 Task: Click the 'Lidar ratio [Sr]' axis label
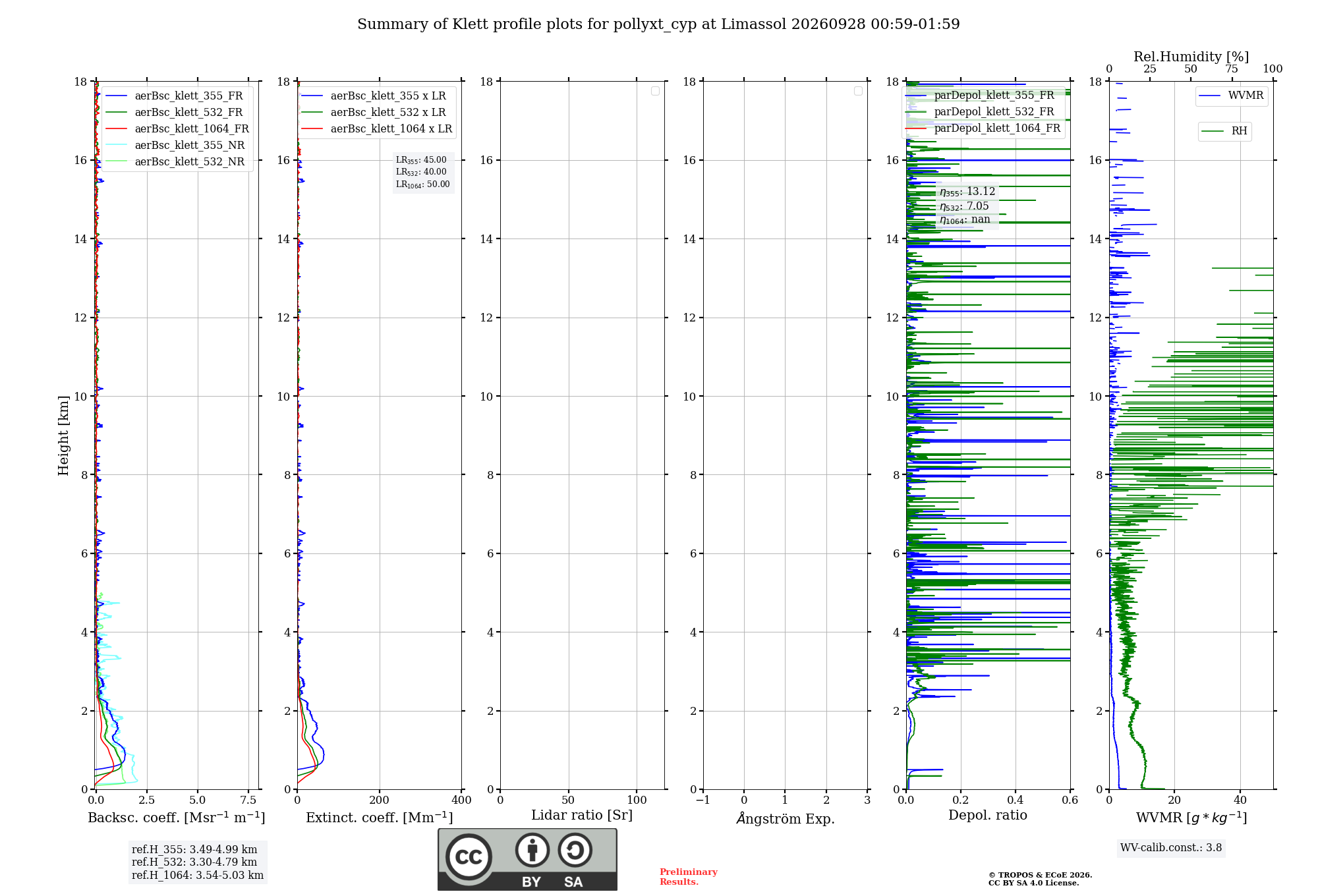pyautogui.click(x=582, y=816)
